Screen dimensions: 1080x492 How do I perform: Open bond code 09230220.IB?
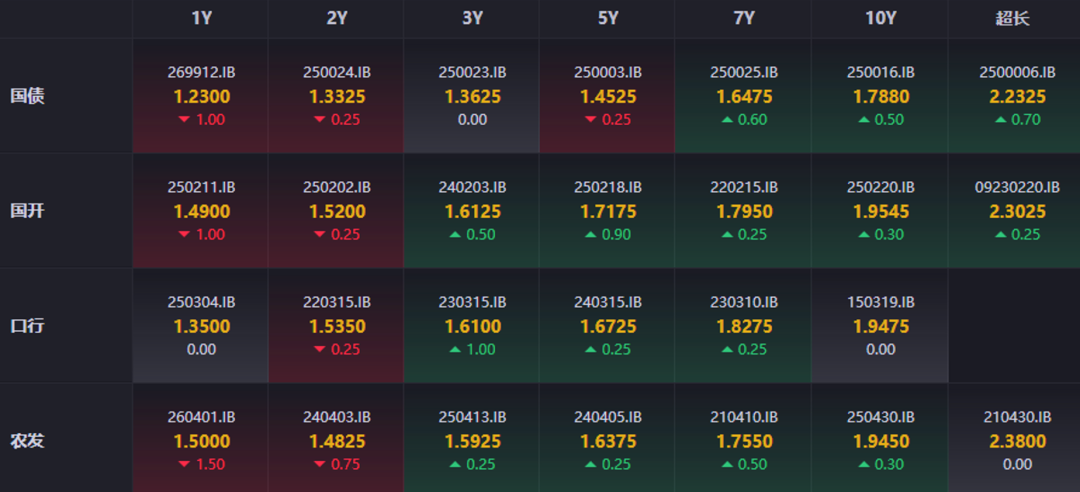pos(1016,187)
